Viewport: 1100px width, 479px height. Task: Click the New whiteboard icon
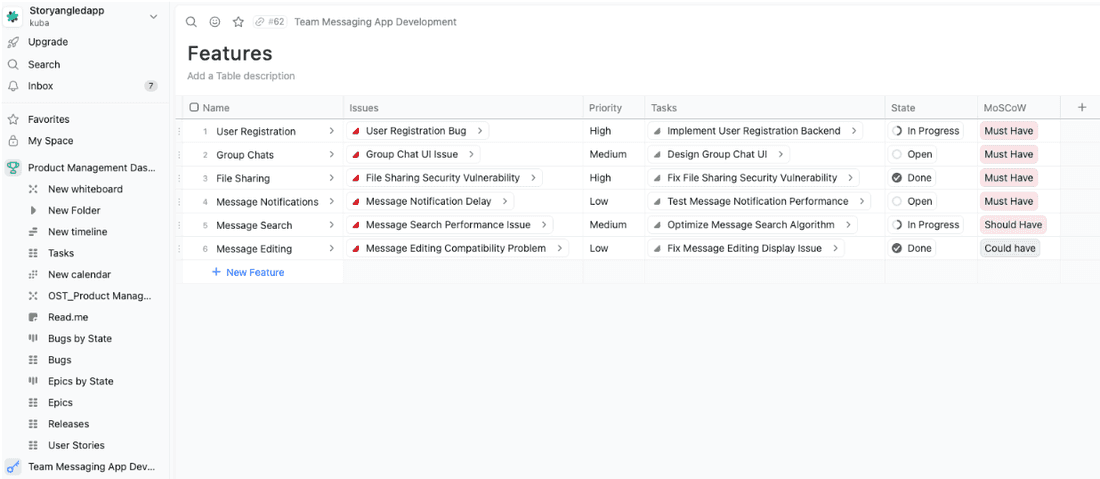(x=33, y=189)
